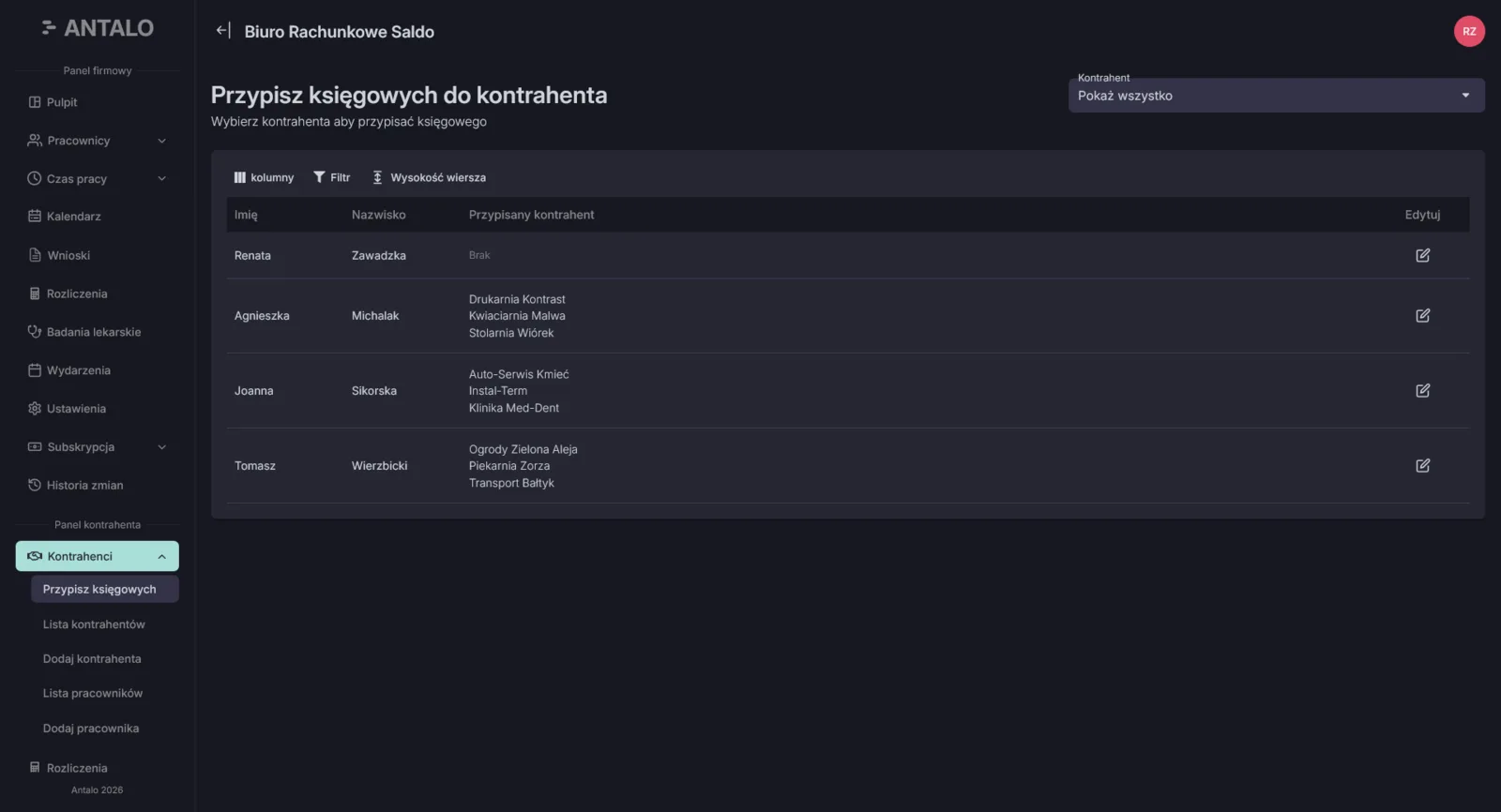Click the Pulpit dashboard icon

coord(35,102)
